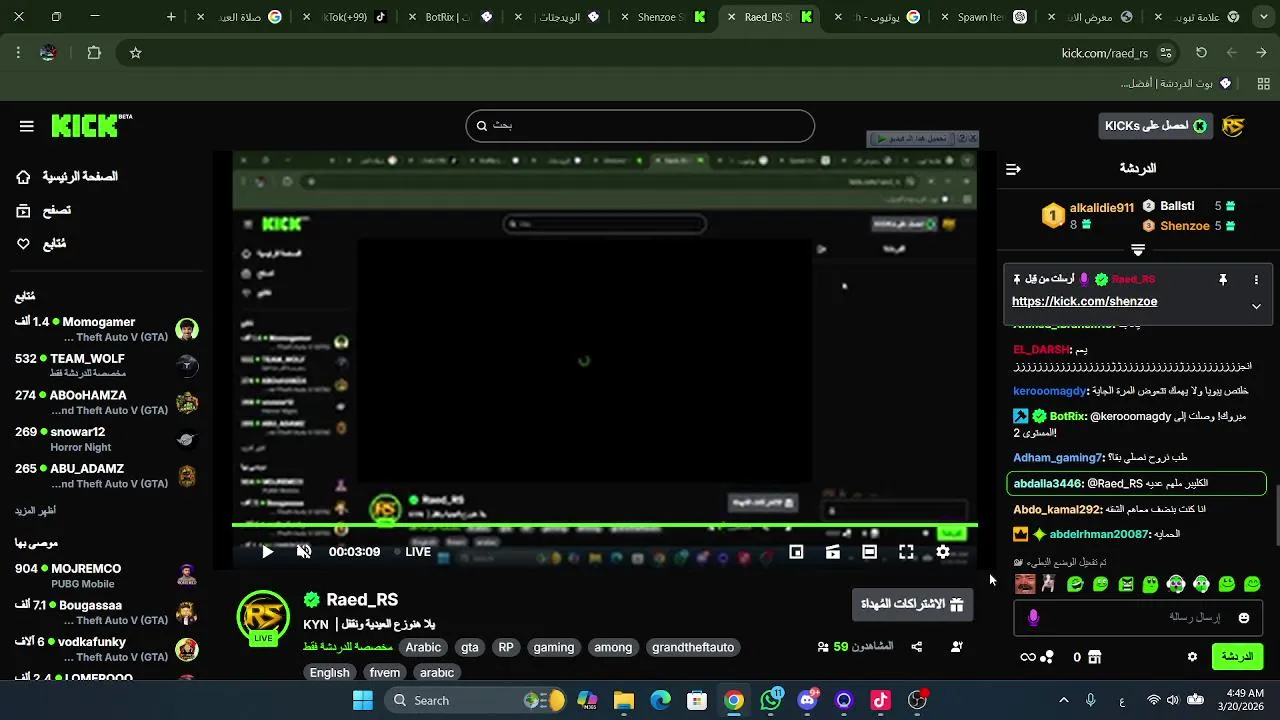Open the RS profile avatar menu

(x=1233, y=126)
